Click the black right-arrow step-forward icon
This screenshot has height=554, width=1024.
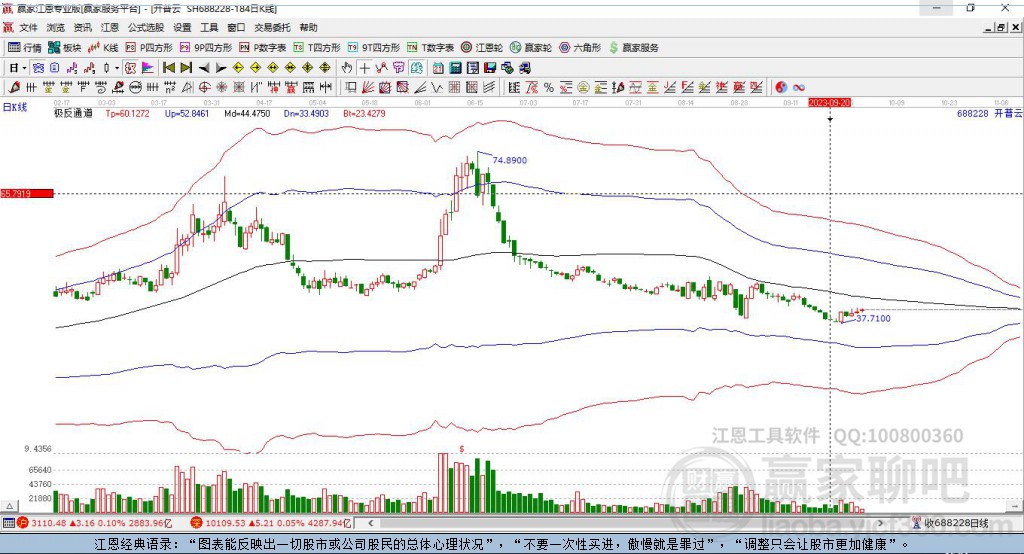coord(221,68)
